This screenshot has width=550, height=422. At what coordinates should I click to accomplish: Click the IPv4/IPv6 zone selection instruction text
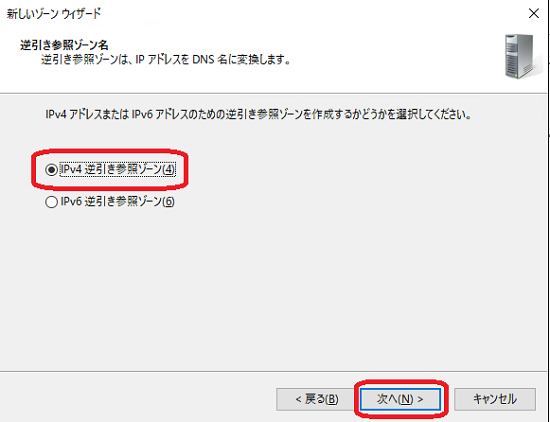point(258,114)
